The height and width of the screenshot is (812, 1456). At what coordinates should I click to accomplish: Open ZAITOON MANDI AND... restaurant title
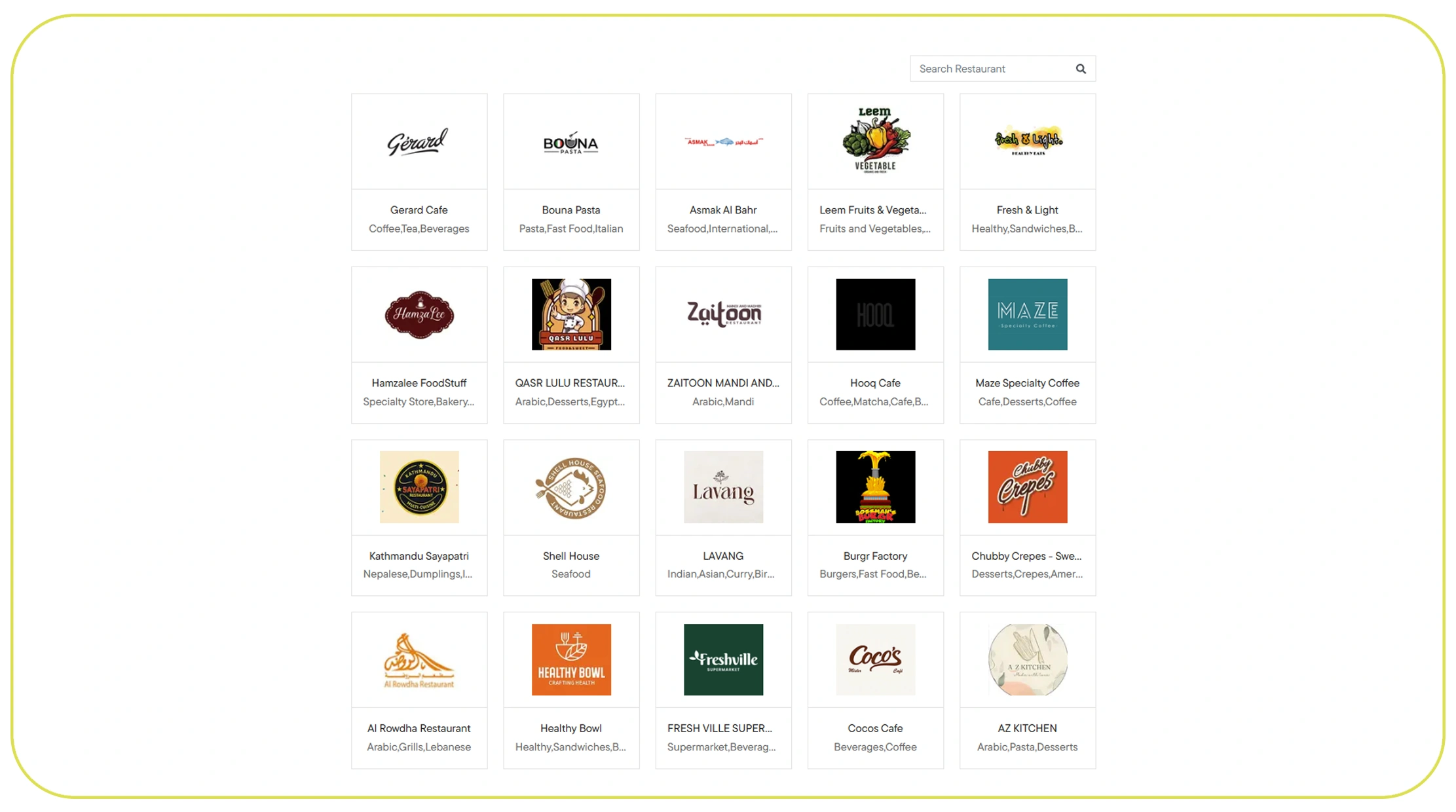[723, 383]
